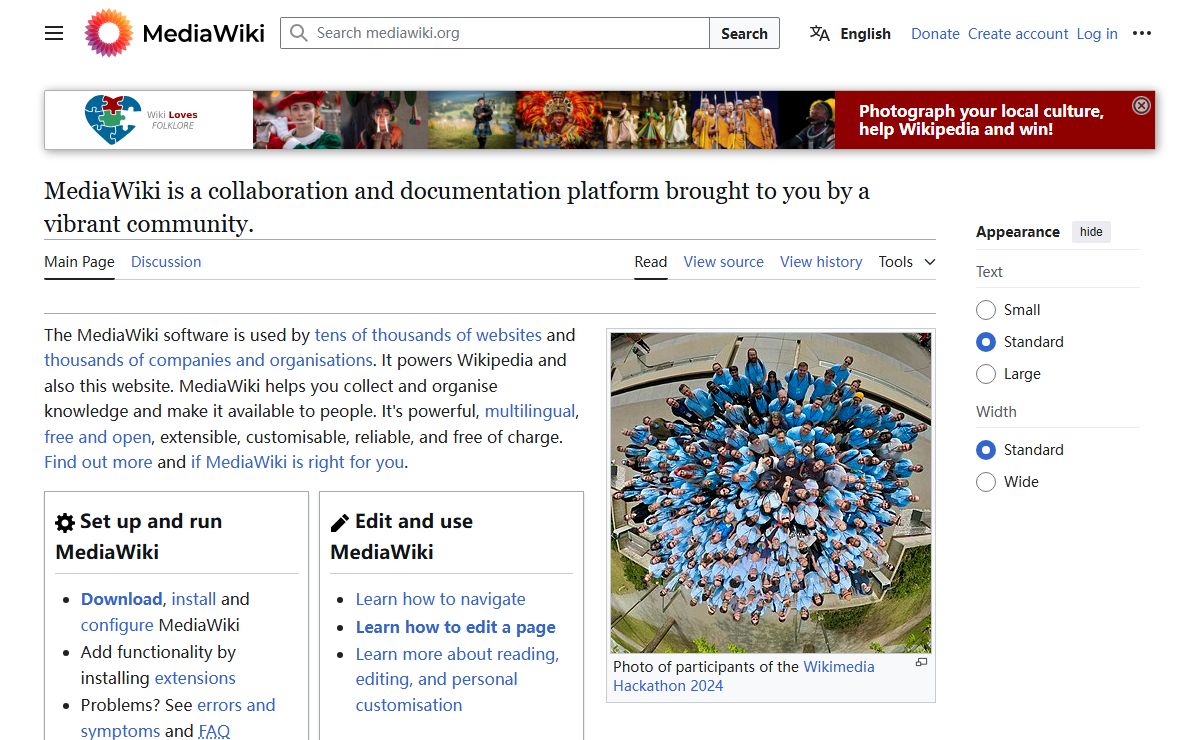The image size is (1200, 740).
Task: Click the Find out more link
Action: 98,462
